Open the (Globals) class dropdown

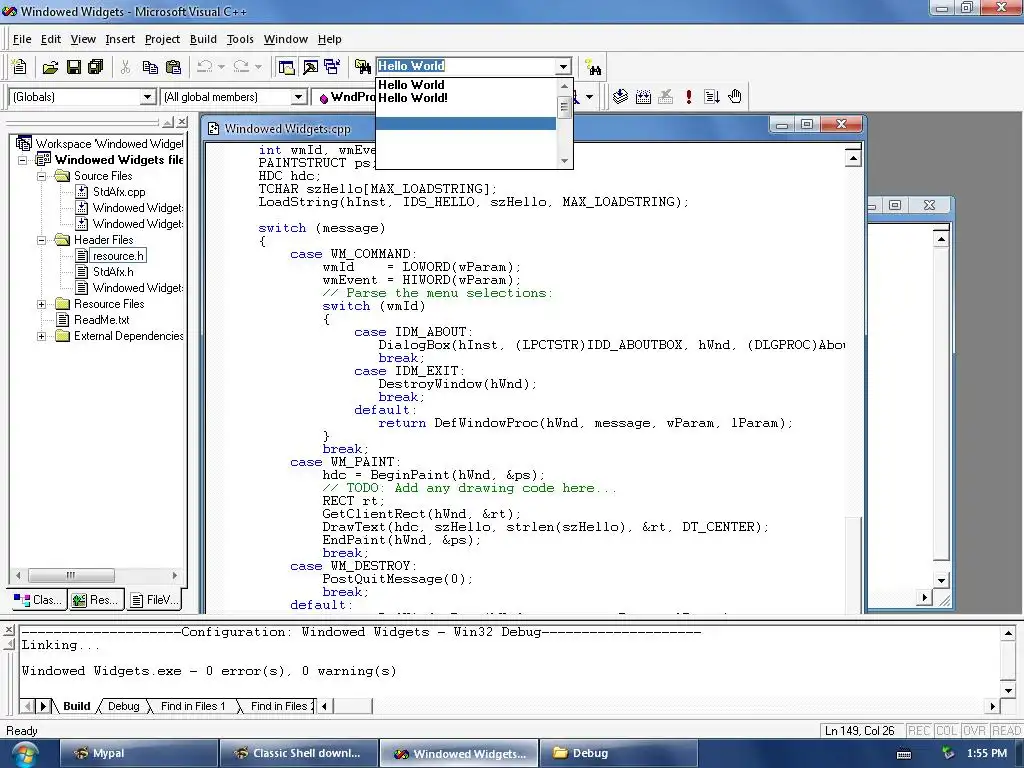coord(148,97)
